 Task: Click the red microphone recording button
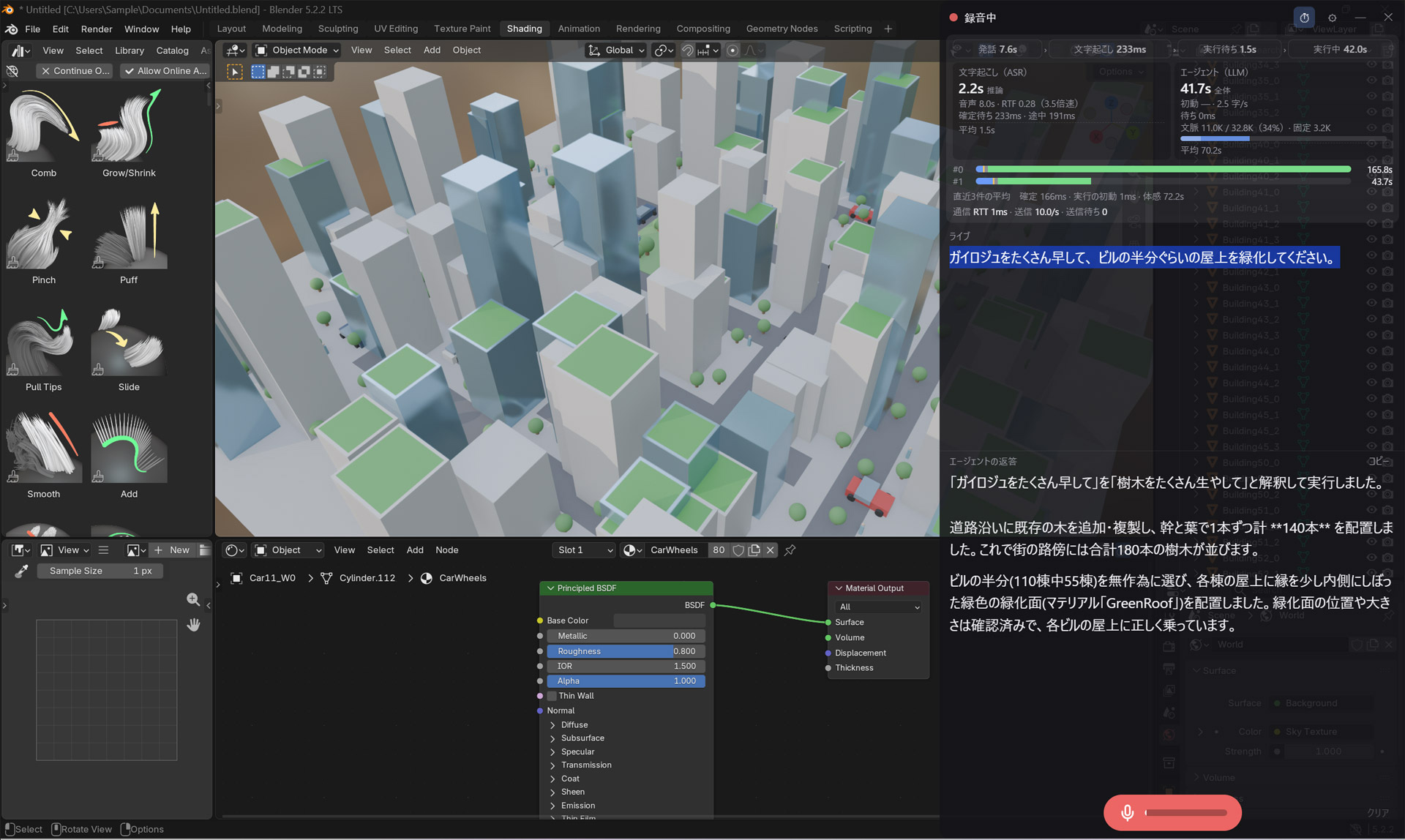tap(1172, 812)
